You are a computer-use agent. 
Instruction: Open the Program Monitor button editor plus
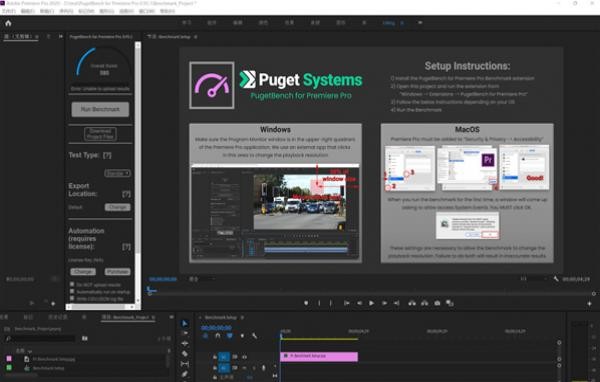(589, 303)
